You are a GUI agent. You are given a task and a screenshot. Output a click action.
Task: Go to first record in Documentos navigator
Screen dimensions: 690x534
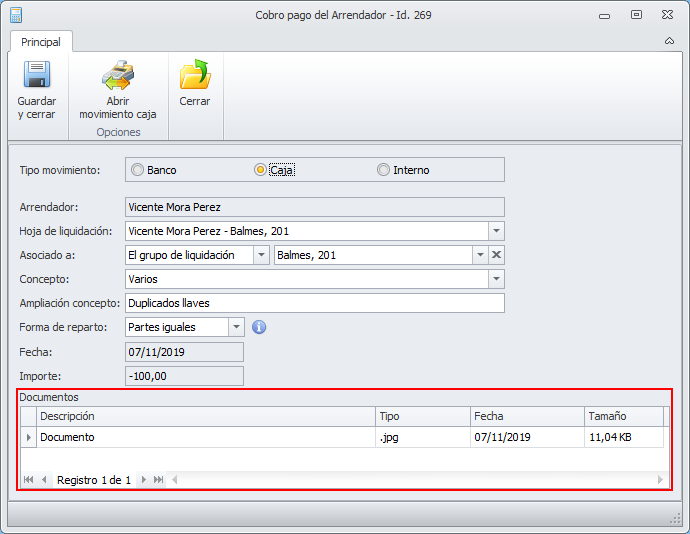[29, 479]
